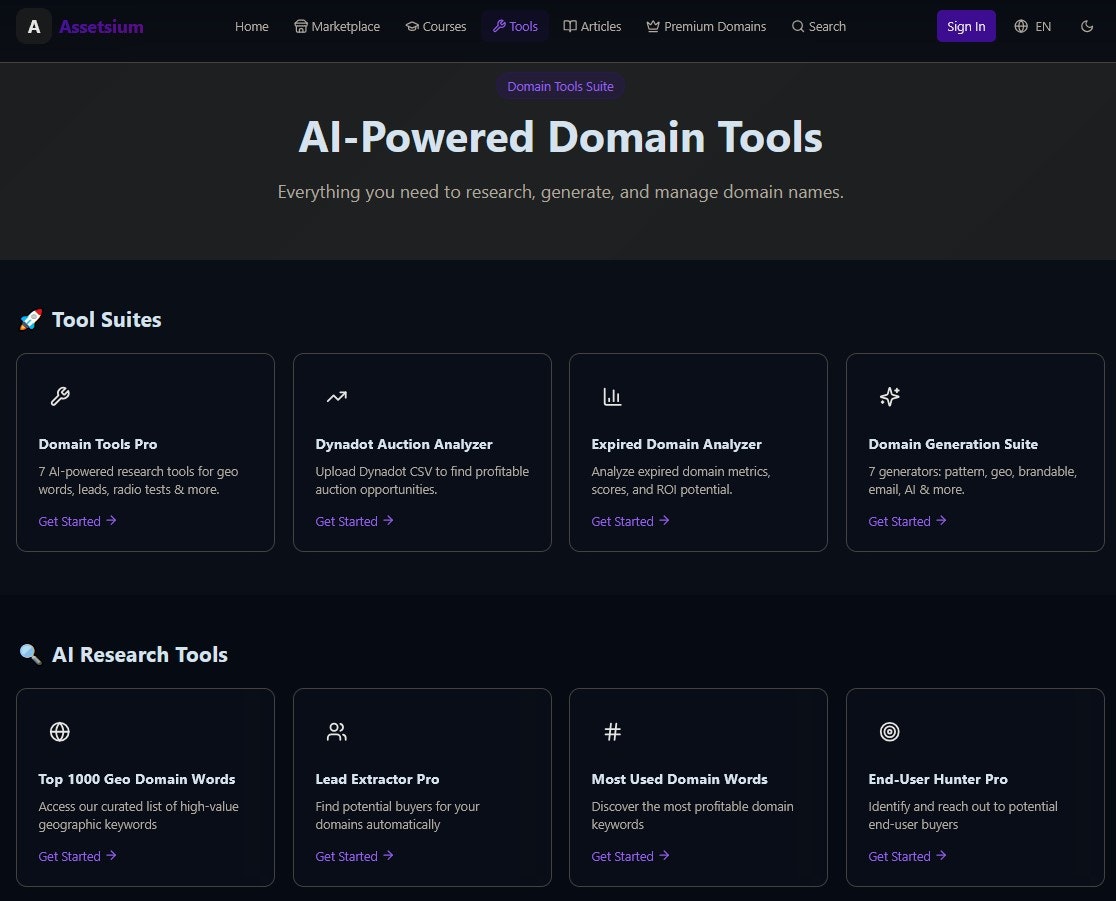Toggle dark mode with the moon icon

[1087, 26]
